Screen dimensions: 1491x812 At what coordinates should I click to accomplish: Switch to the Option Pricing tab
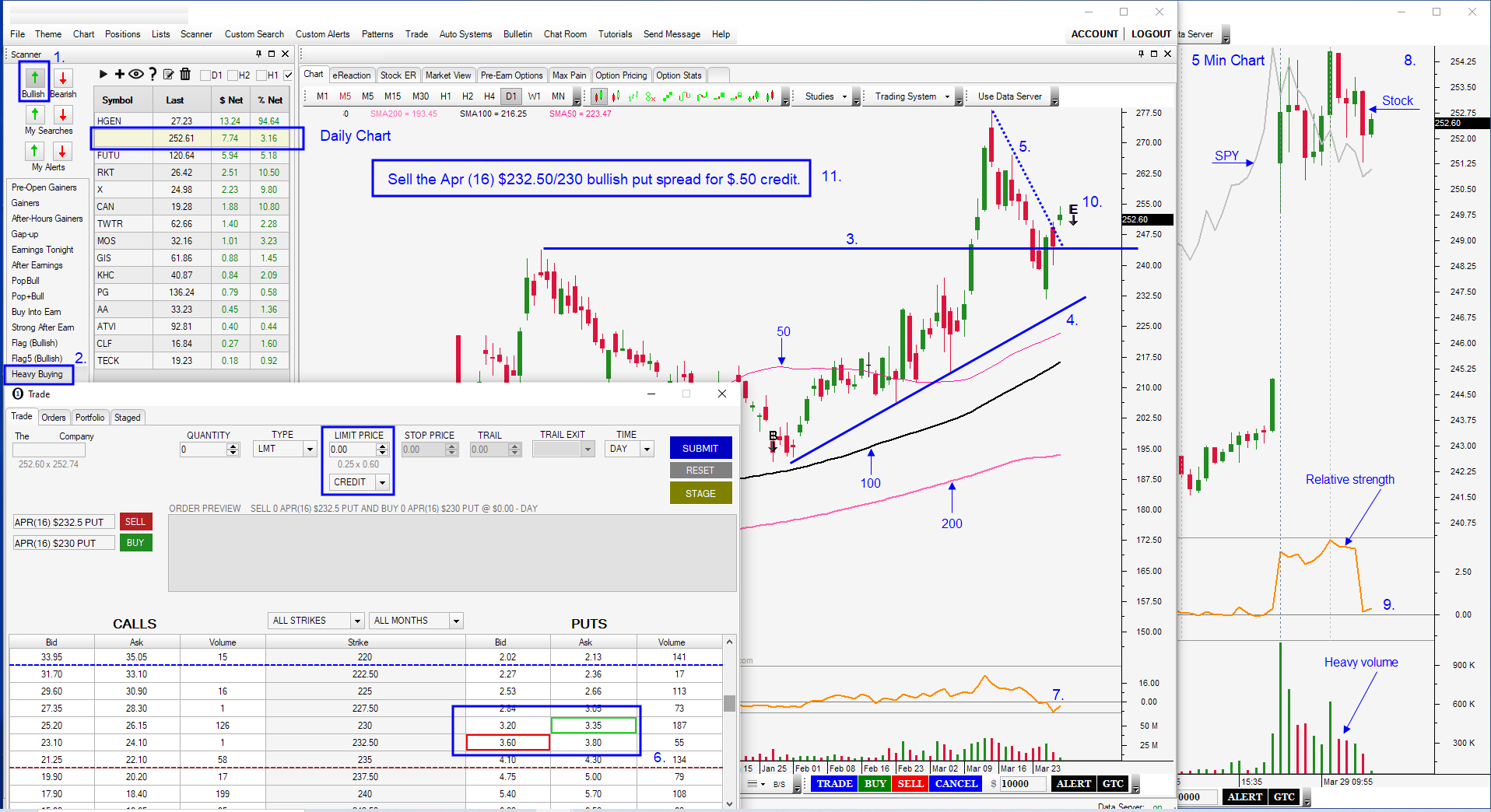tap(620, 75)
